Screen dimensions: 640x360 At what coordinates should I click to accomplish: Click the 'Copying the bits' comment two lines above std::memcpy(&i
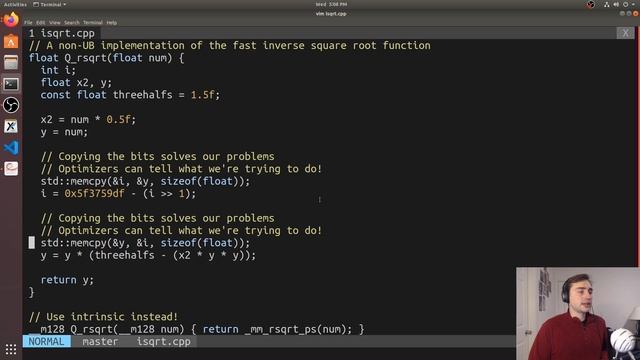[x=158, y=156]
